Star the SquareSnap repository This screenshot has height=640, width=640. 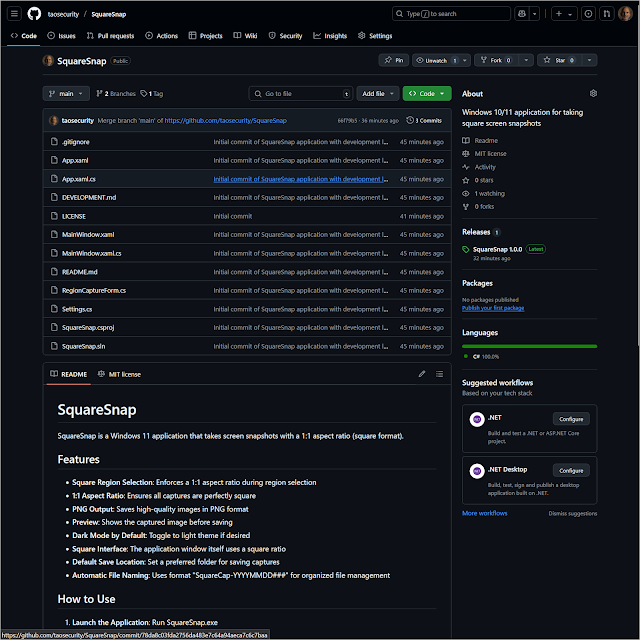pyautogui.click(x=559, y=60)
